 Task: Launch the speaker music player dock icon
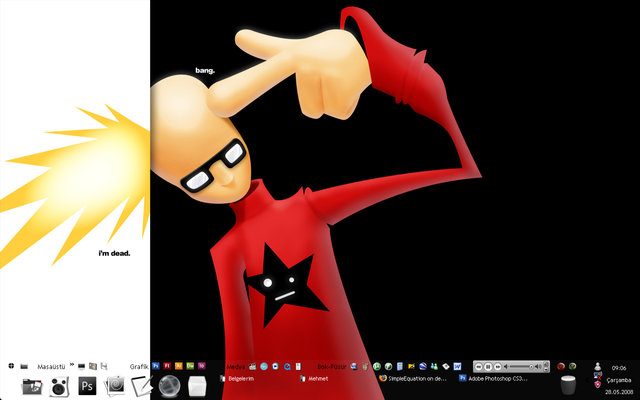[59, 386]
